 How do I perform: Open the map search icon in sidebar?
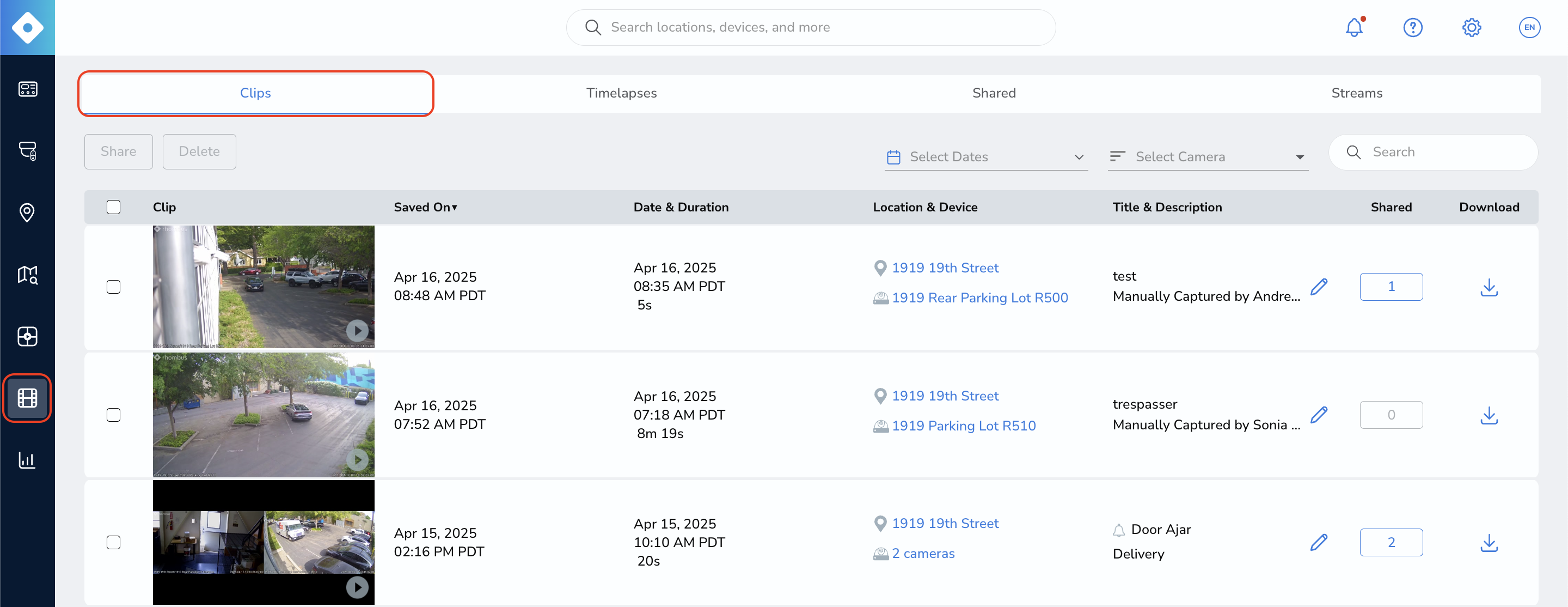click(27, 275)
